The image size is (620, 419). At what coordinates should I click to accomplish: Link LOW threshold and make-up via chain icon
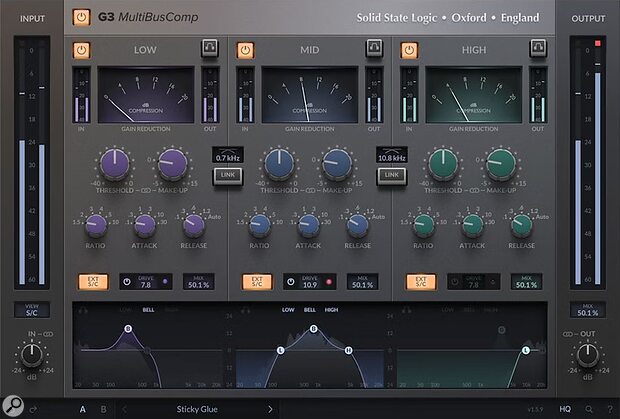pyautogui.click(x=146, y=191)
